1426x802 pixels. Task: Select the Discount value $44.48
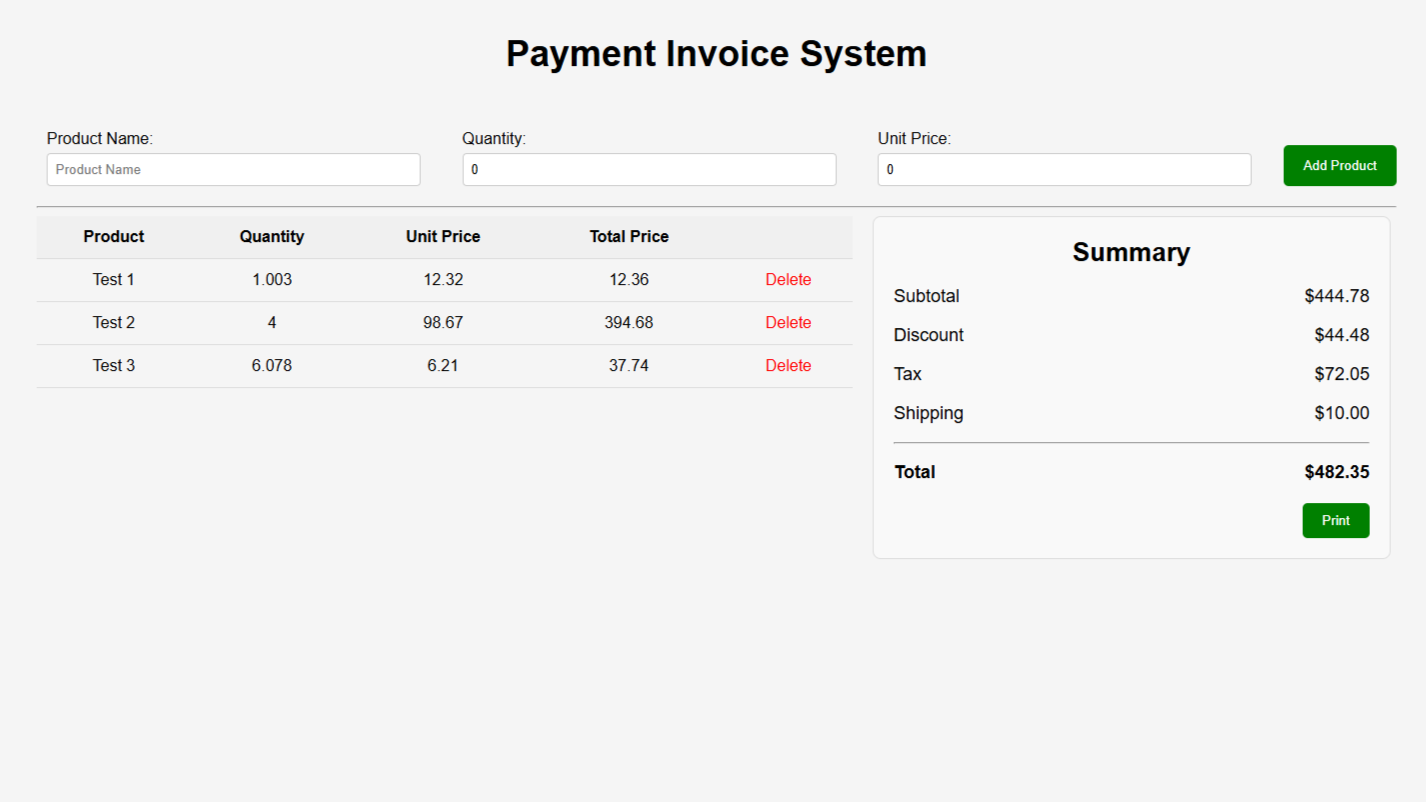(x=1341, y=335)
